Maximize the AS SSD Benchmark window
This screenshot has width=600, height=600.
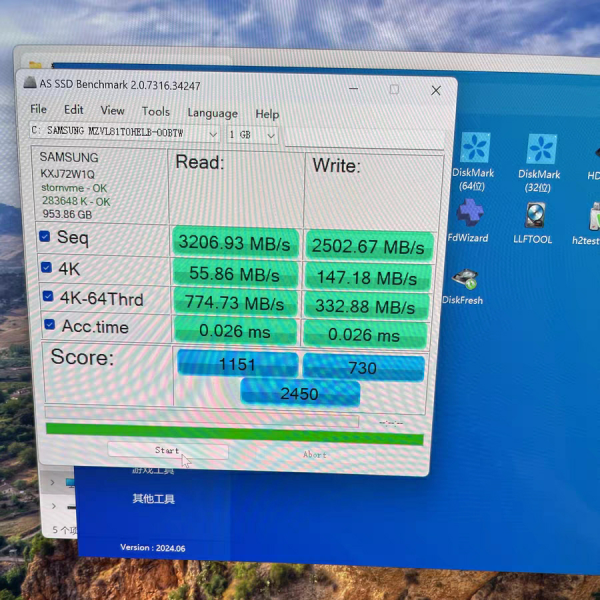coord(394,90)
